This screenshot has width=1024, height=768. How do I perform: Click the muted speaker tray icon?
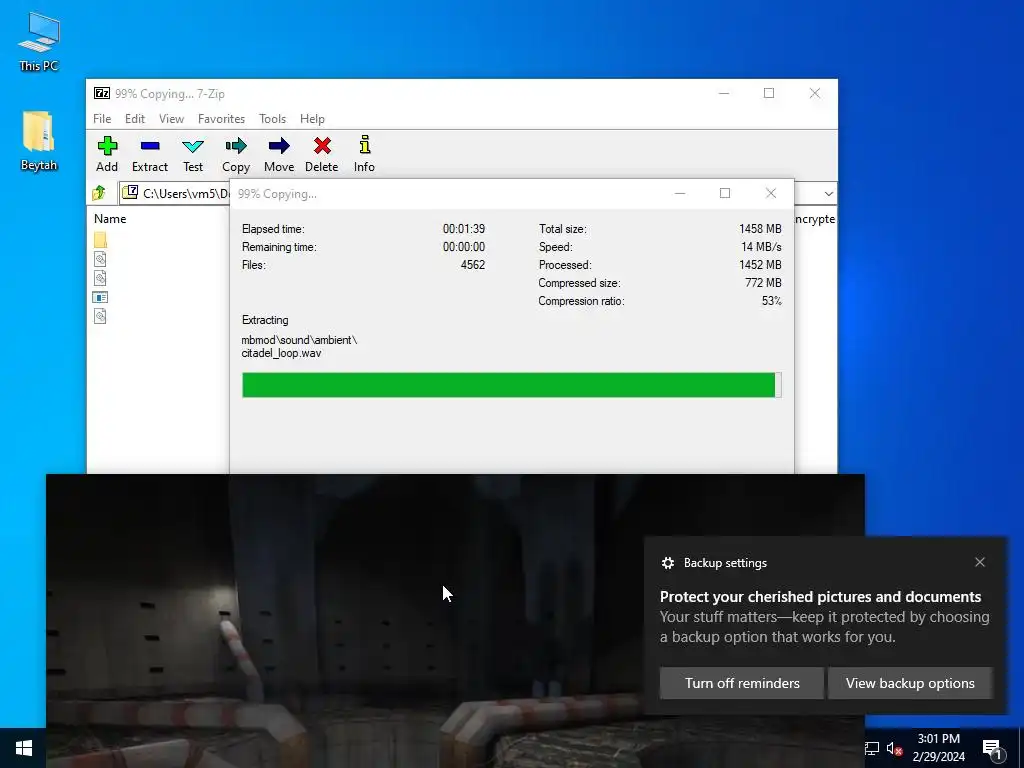[x=894, y=748]
